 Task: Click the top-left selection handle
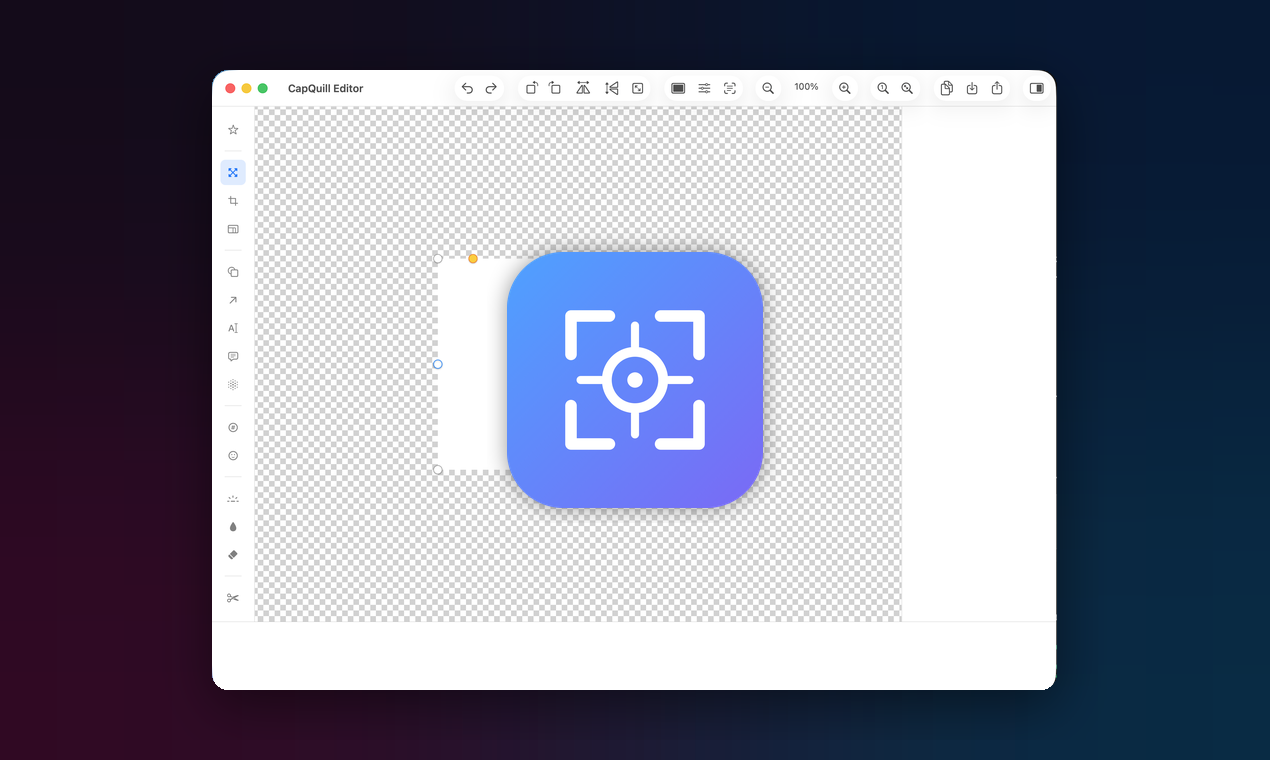438,259
